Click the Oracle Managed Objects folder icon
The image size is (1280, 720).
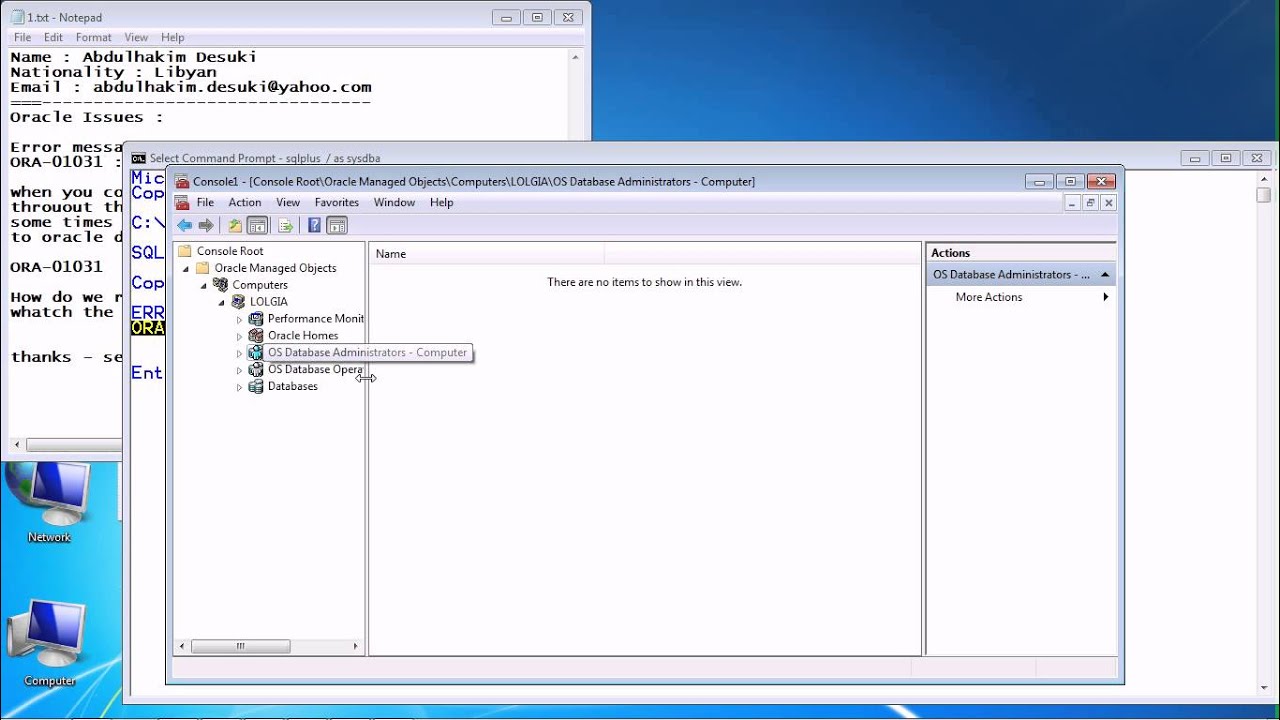[x=202, y=268]
